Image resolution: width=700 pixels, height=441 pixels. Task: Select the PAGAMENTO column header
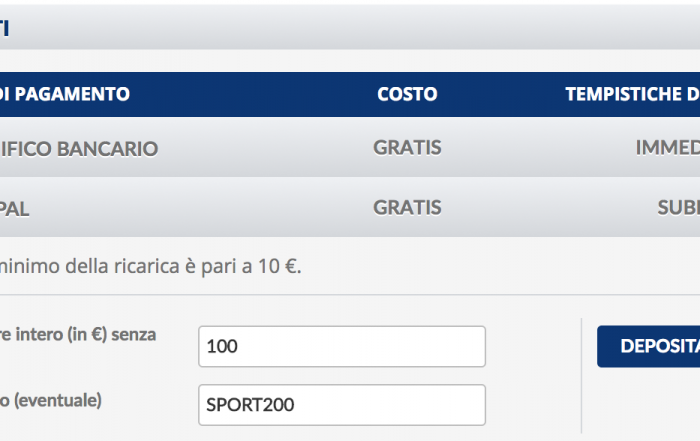pos(65,94)
